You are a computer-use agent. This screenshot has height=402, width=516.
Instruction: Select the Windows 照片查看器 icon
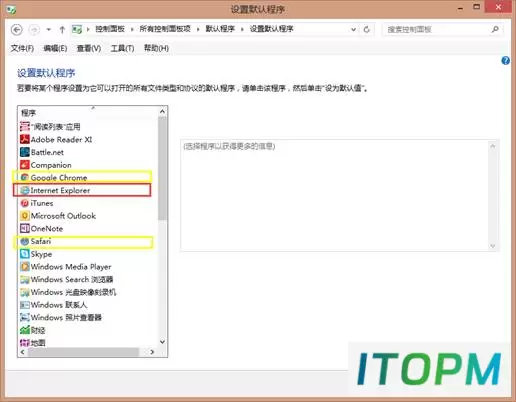coord(25,317)
